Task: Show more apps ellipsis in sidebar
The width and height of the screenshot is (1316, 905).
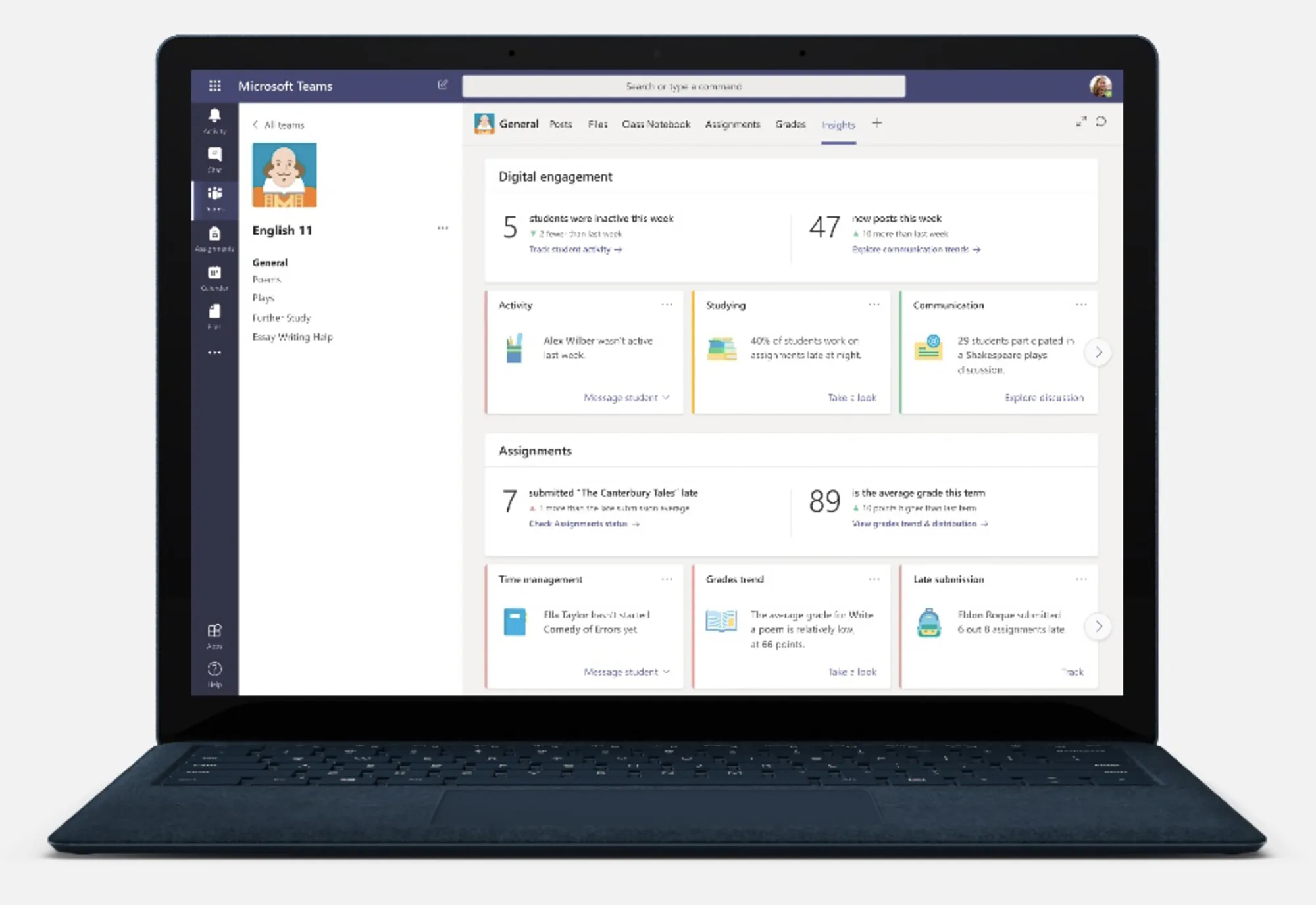Action: tap(215, 353)
